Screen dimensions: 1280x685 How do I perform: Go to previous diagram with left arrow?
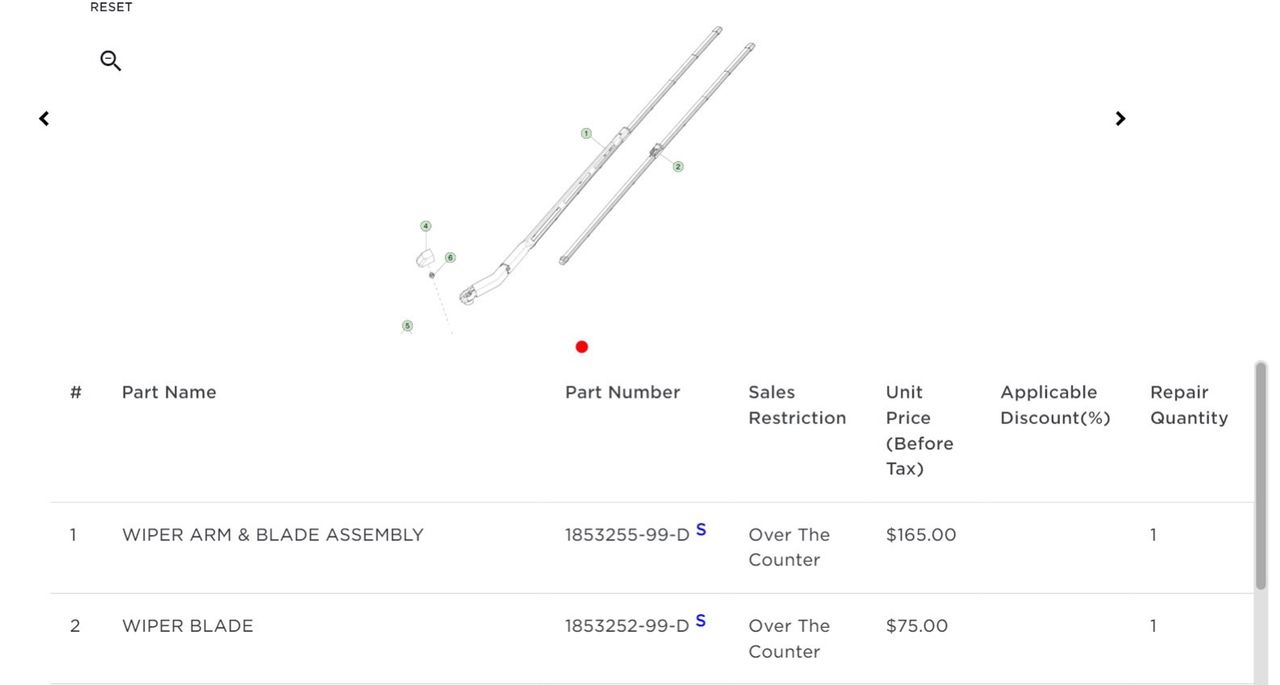(x=44, y=119)
